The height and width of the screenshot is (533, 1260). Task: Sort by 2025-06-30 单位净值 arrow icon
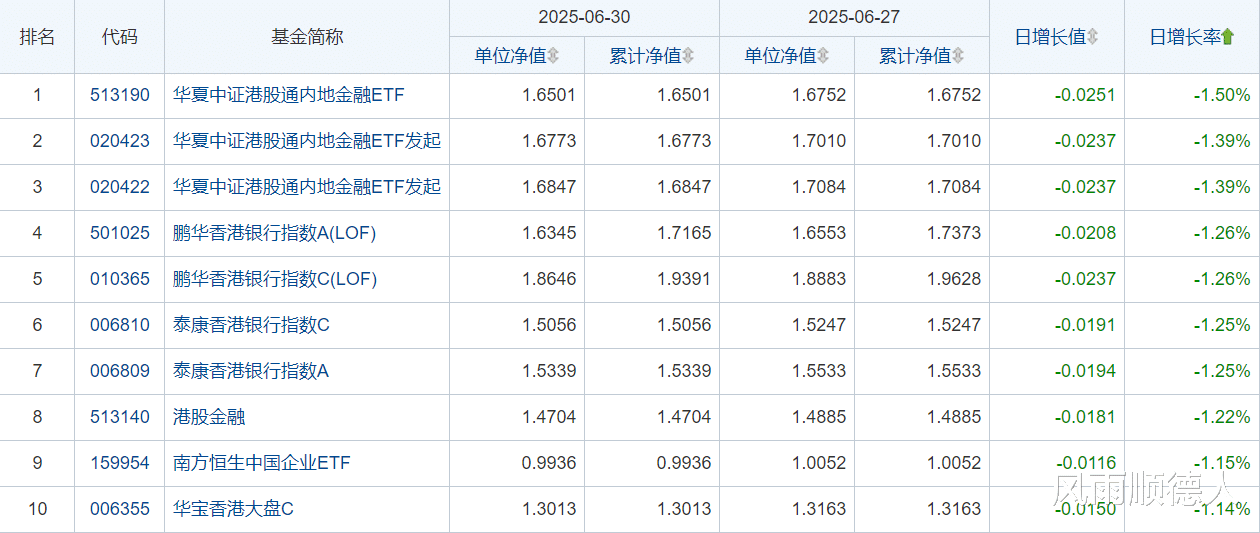coord(553,56)
